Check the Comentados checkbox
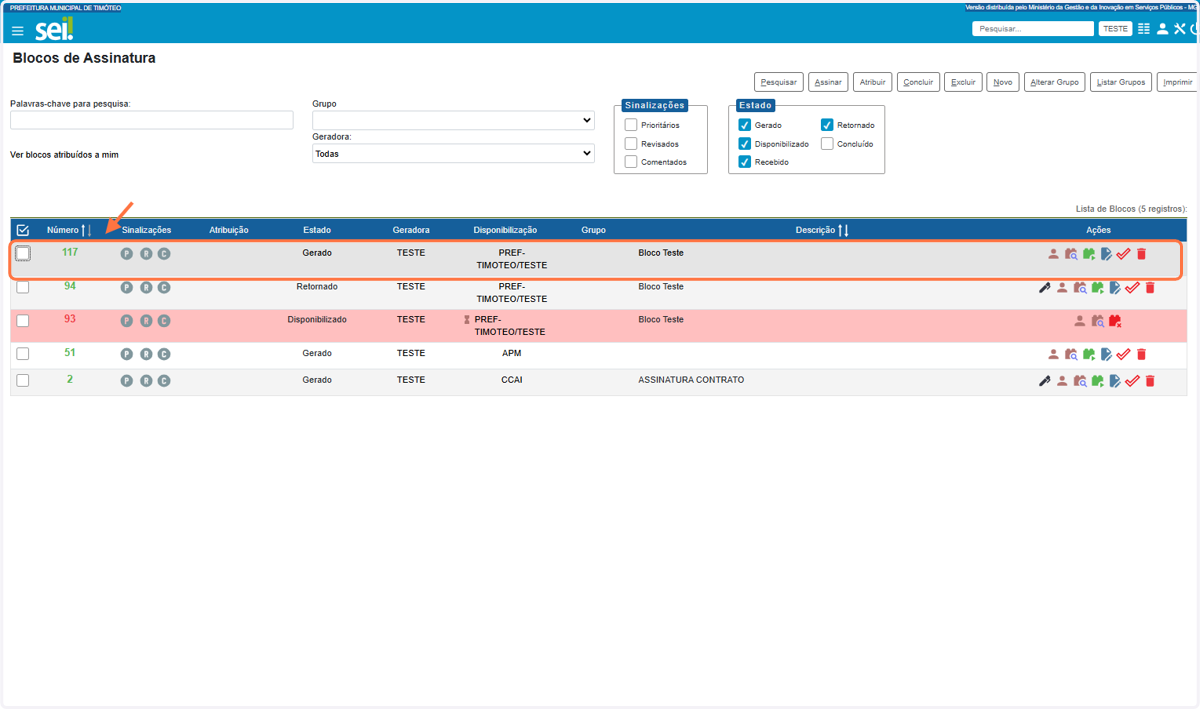 tap(631, 162)
